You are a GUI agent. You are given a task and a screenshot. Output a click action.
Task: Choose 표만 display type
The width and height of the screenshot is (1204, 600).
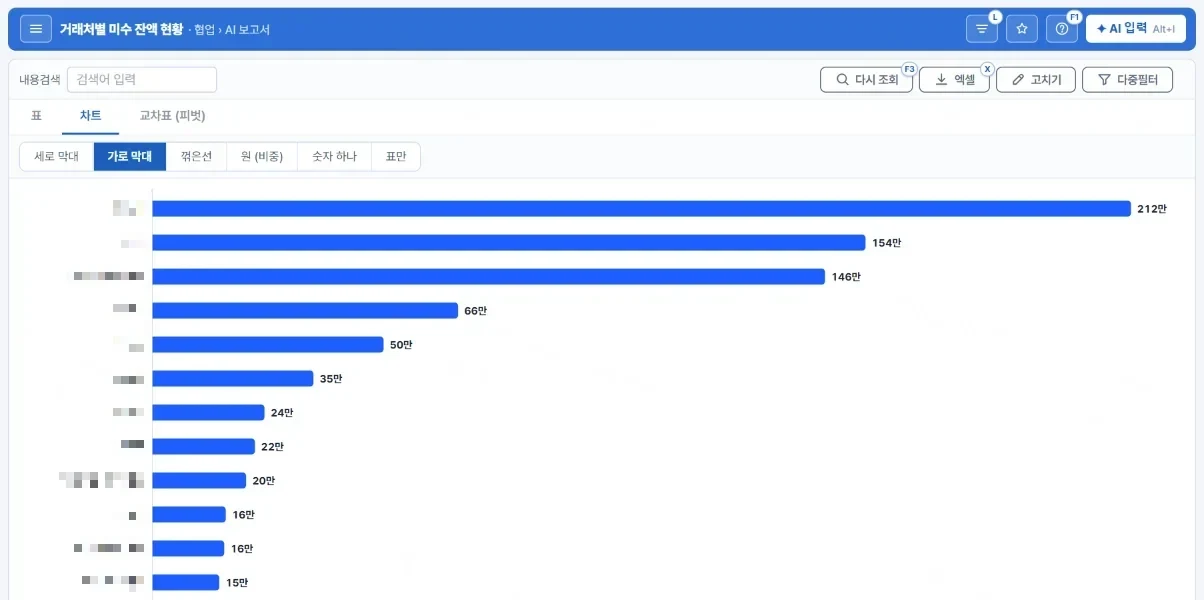[396, 157]
